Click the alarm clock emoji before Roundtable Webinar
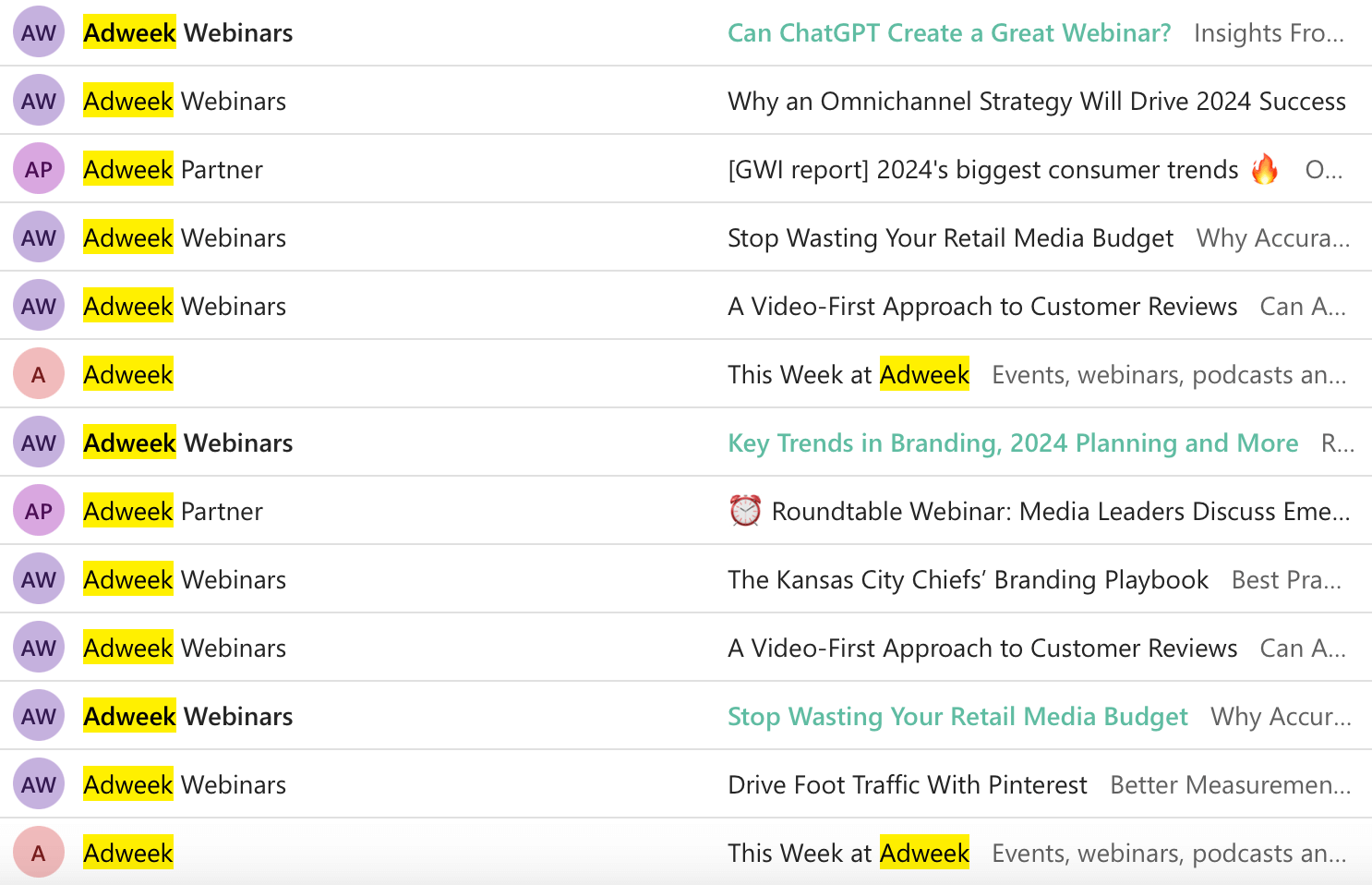The image size is (1372, 885). coord(745,511)
